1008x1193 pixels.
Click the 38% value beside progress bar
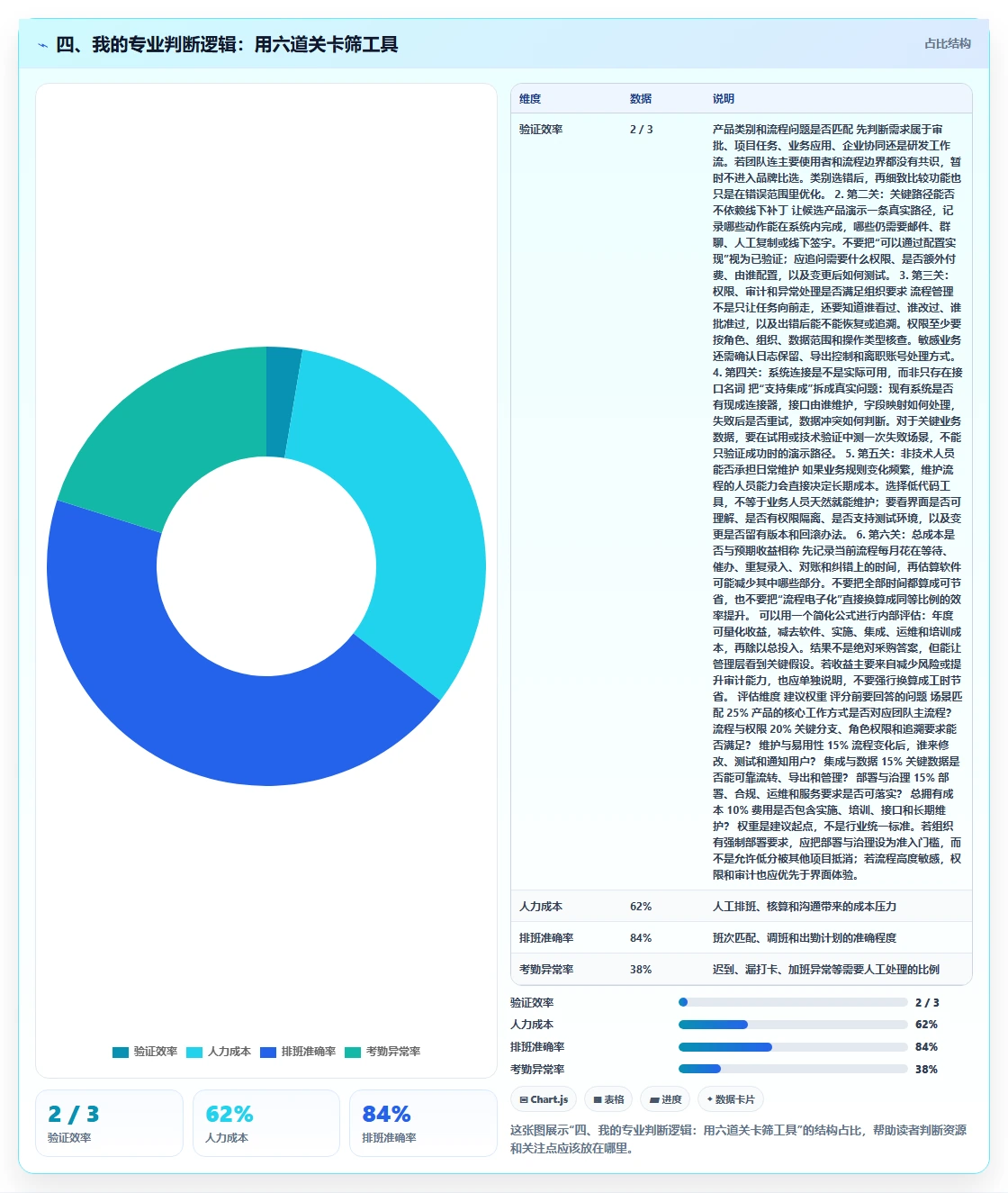926,1070
